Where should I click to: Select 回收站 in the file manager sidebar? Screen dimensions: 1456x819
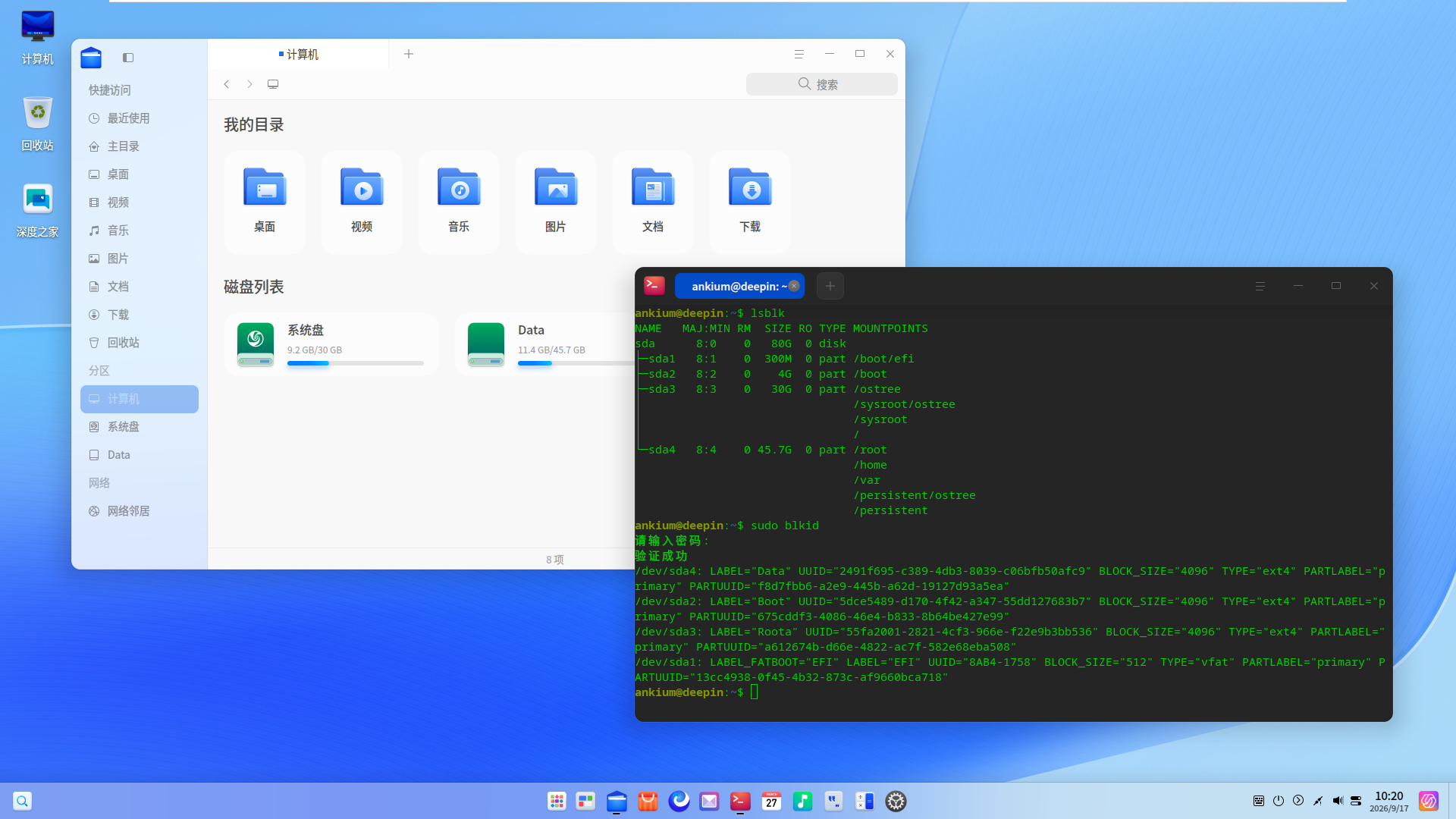click(140, 343)
